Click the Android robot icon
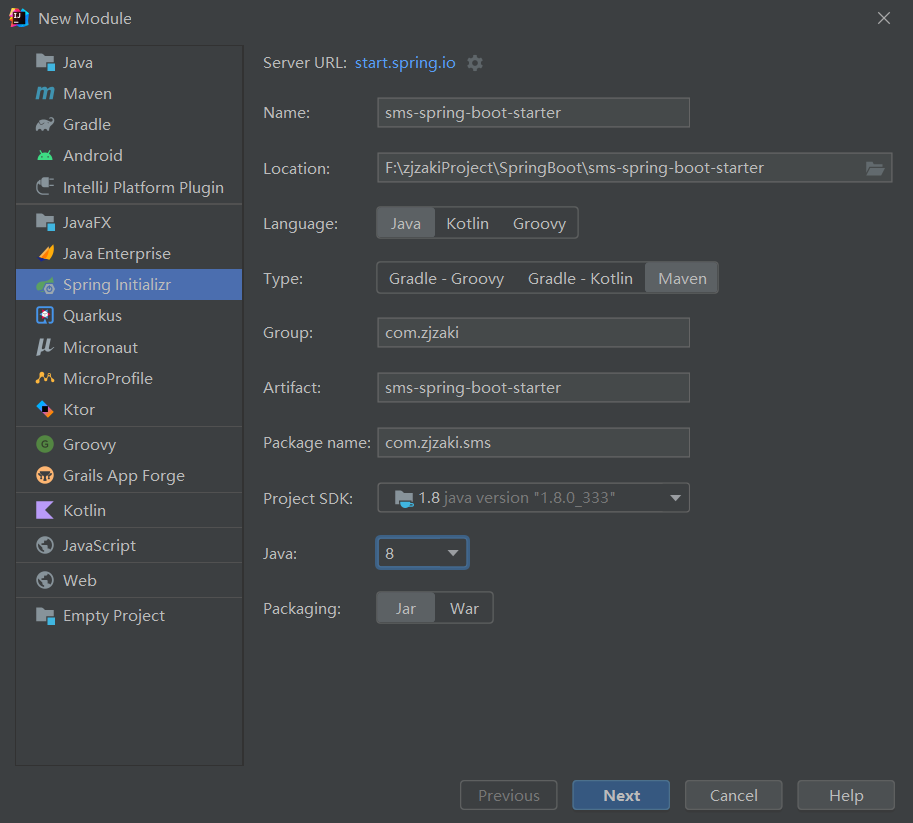 point(45,156)
